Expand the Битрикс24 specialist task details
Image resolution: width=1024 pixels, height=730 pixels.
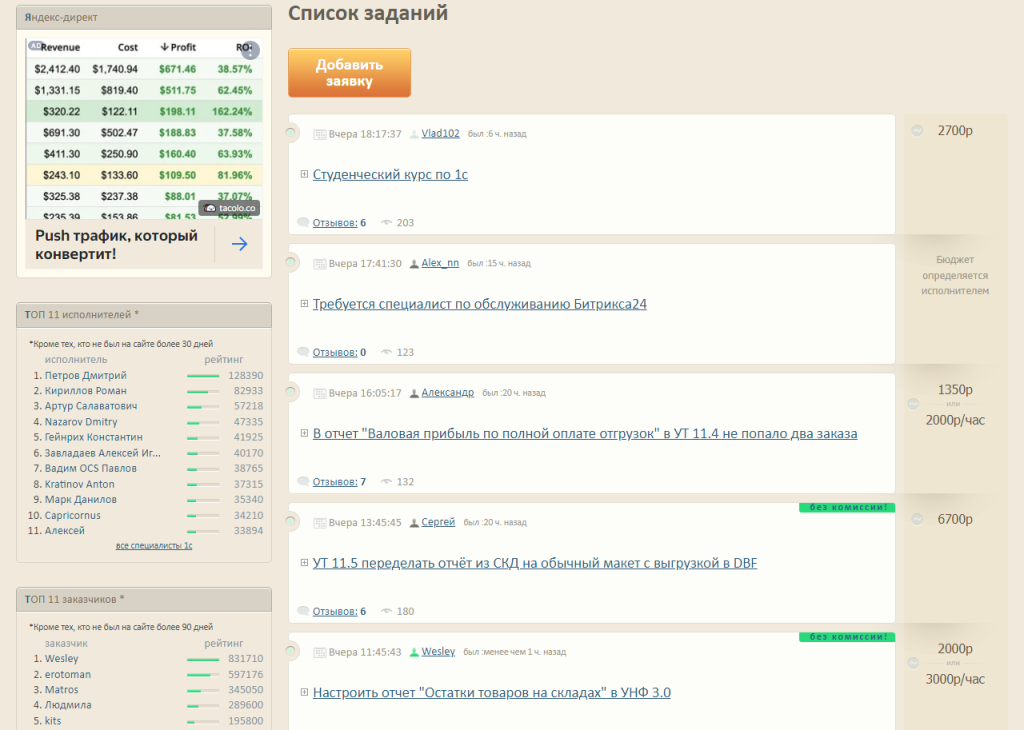pyautogui.click(x=304, y=304)
